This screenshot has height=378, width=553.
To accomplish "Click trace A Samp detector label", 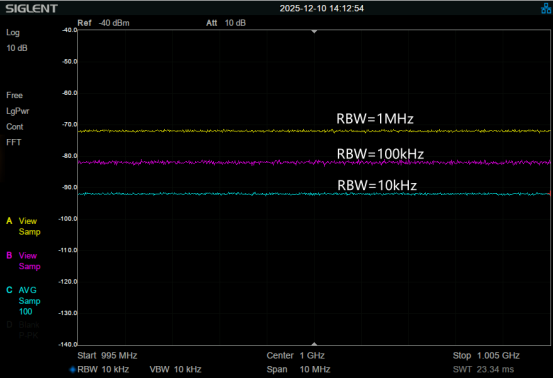I will coord(30,232).
